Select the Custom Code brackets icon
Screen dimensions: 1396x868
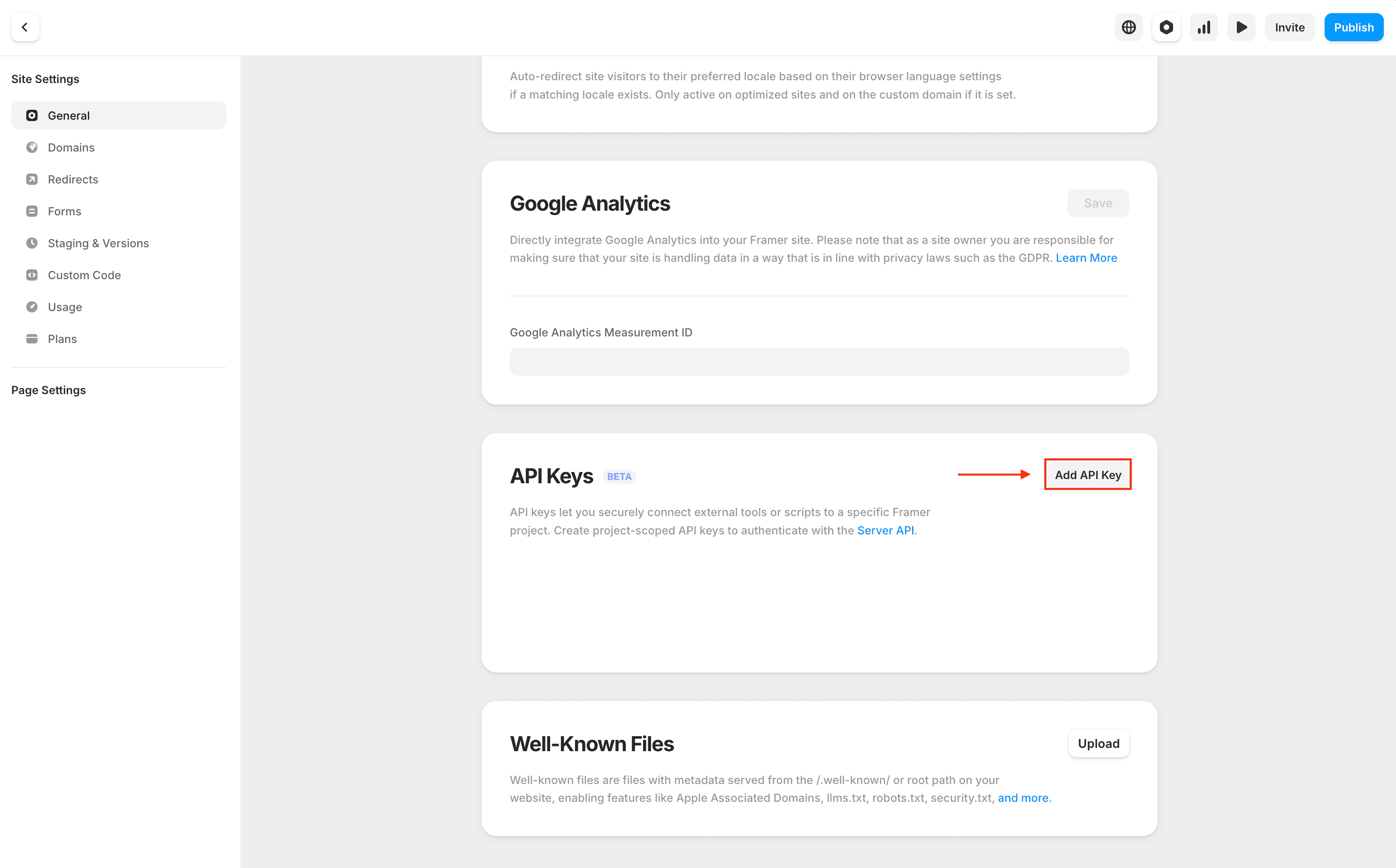31,274
